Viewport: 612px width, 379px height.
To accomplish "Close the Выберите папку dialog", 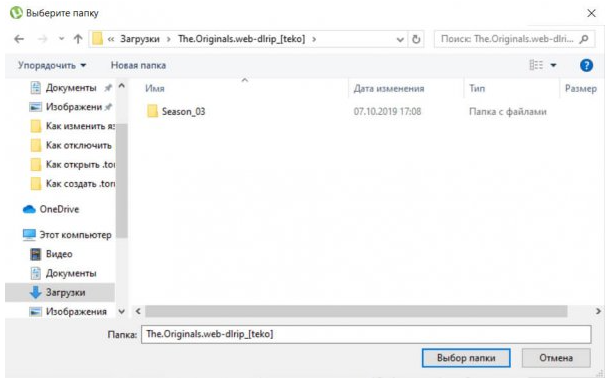I will [591, 13].
